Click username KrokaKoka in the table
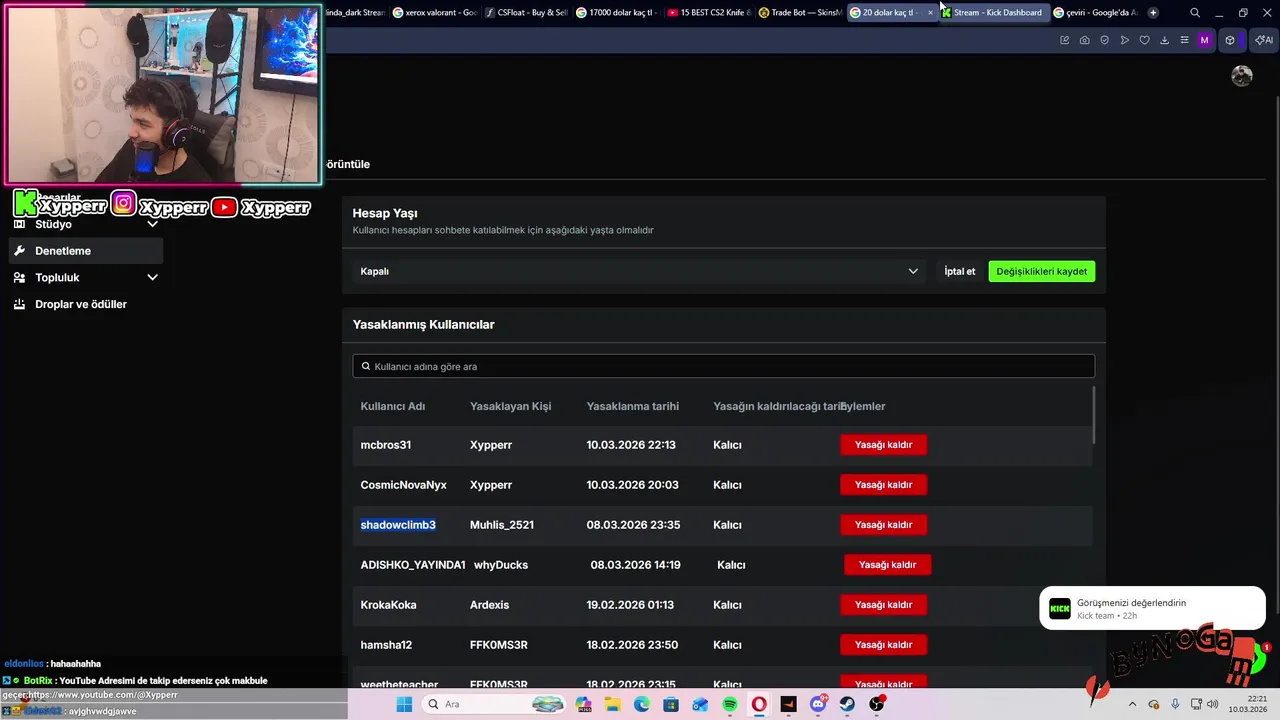The height and width of the screenshot is (720, 1280). (x=389, y=605)
